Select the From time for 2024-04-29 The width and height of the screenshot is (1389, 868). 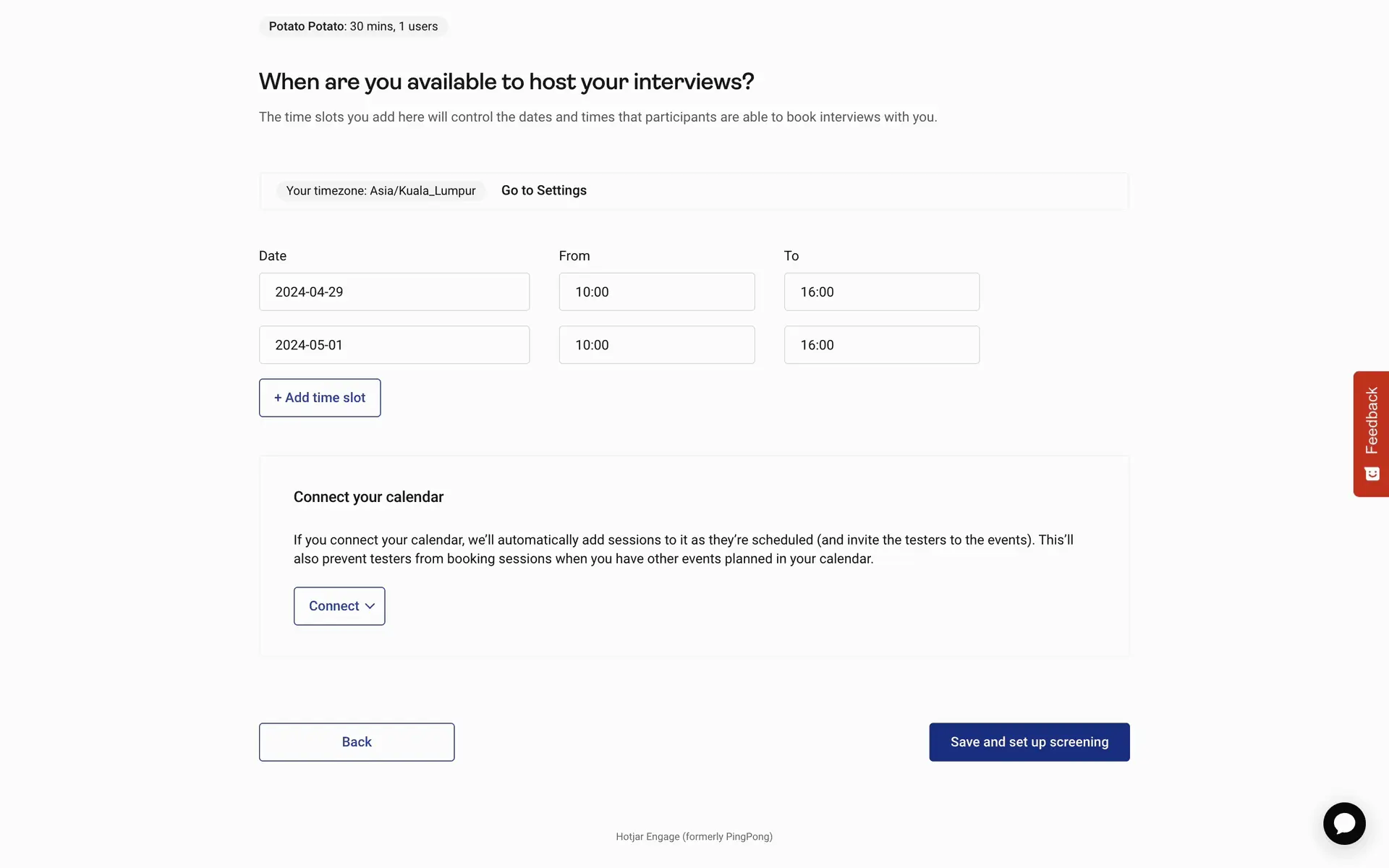656,292
